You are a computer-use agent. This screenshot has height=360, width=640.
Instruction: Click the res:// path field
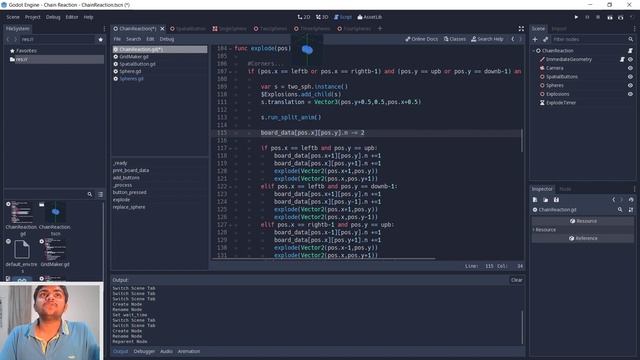(57, 39)
